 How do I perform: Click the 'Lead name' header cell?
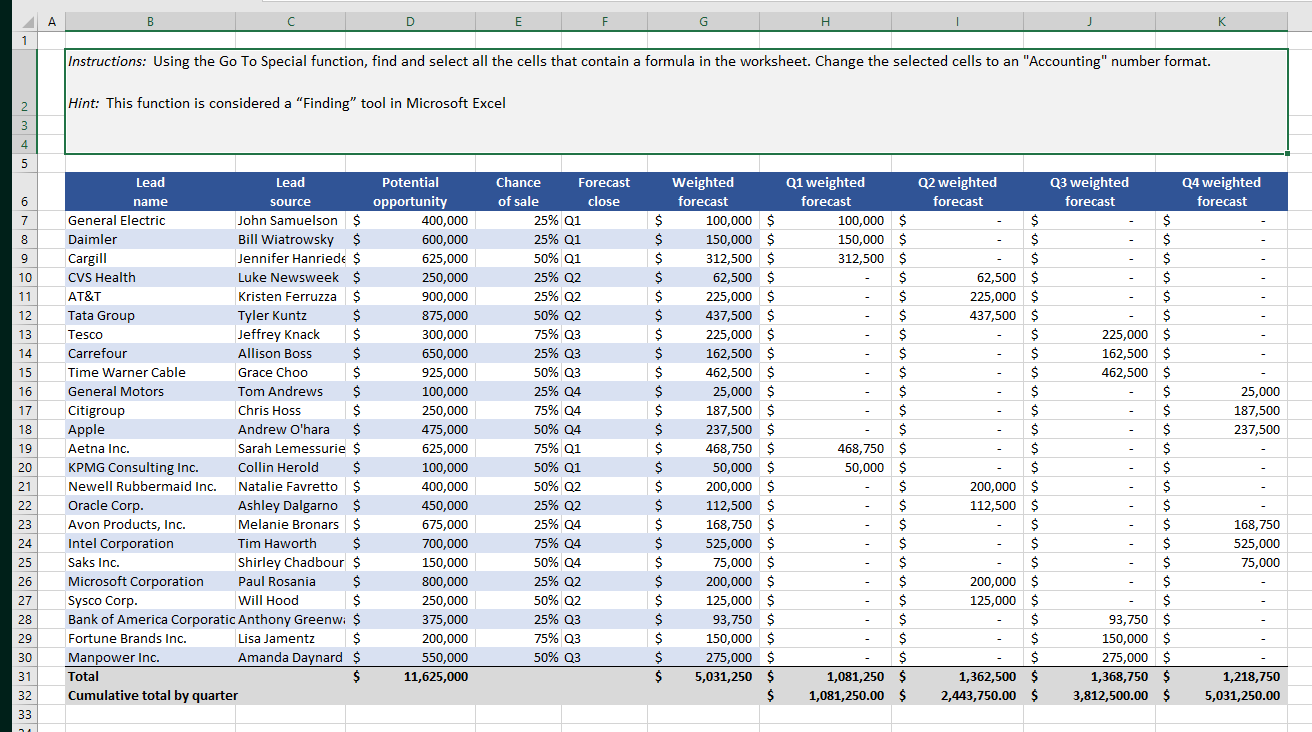click(150, 192)
